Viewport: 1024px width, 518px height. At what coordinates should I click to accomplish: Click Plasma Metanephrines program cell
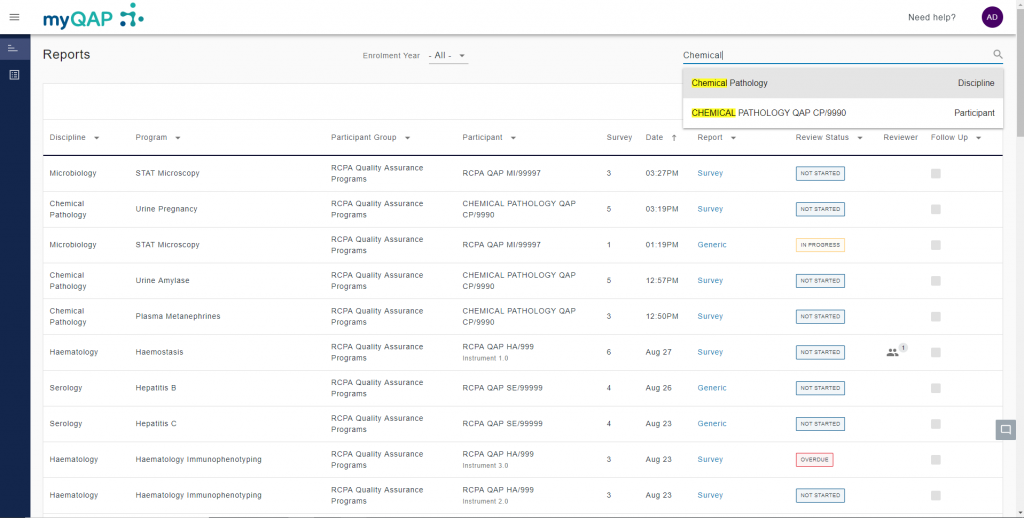[178, 316]
